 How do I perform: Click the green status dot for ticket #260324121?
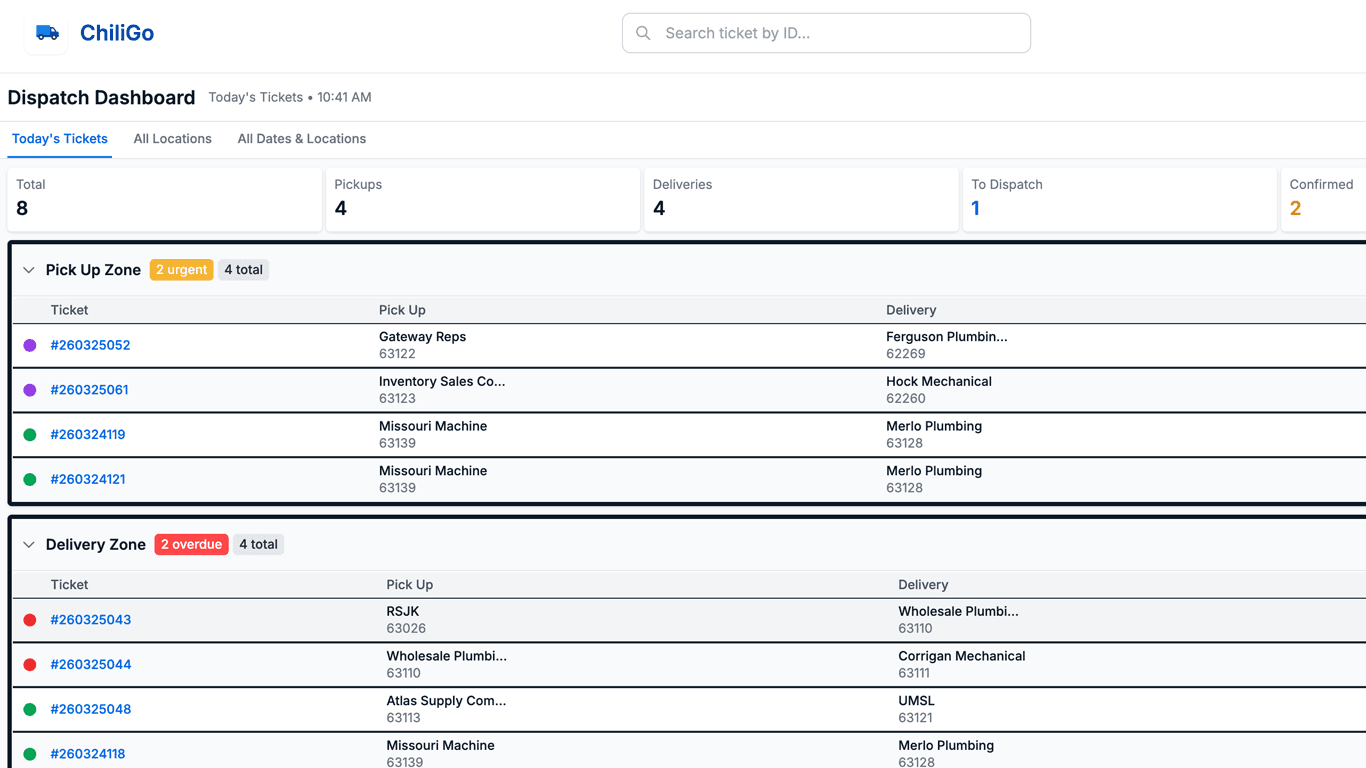(30, 480)
